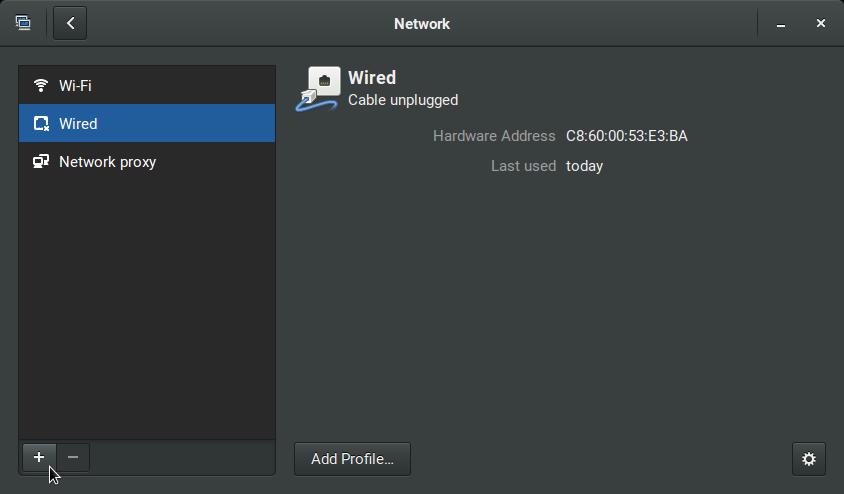Select the highlighted Wired text label
The height and width of the screenshot is (494, 844).
point(78,124)
